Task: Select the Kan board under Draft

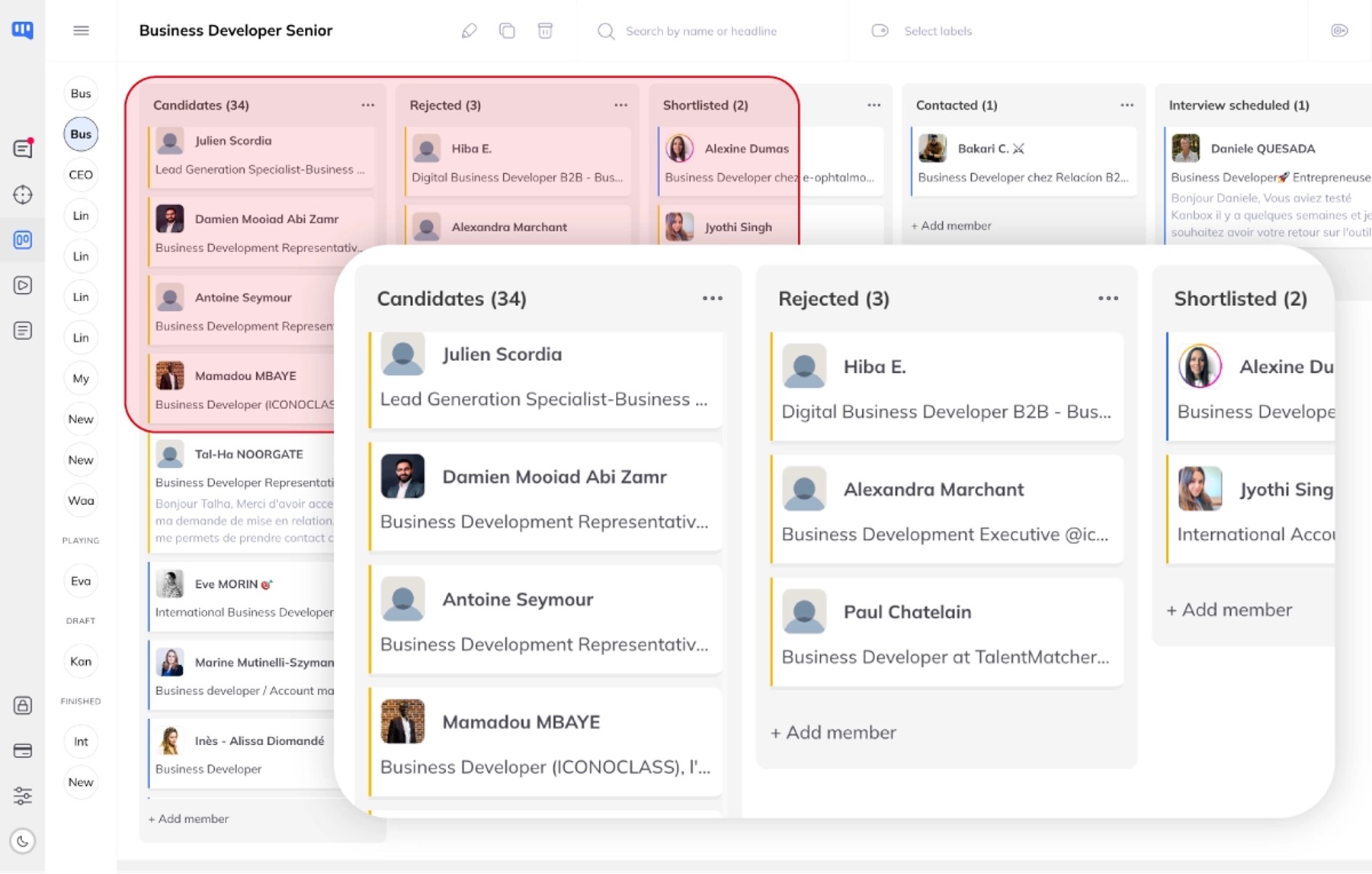Action: 81,661
